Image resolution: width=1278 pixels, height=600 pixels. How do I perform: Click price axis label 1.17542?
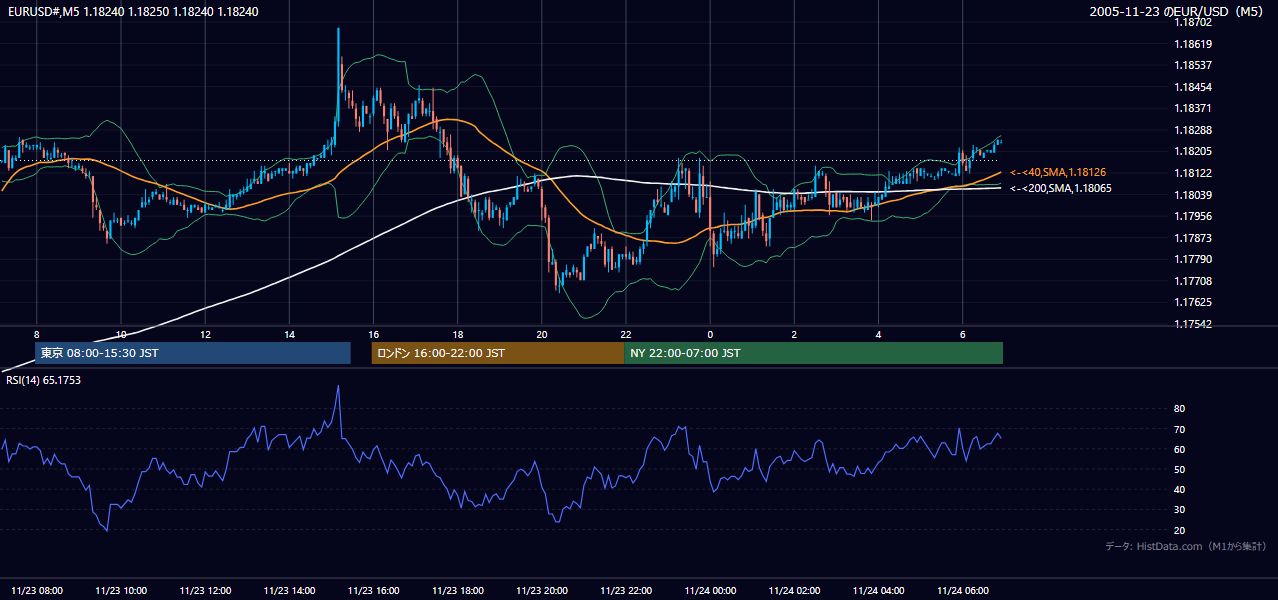tap(1193, 324)
